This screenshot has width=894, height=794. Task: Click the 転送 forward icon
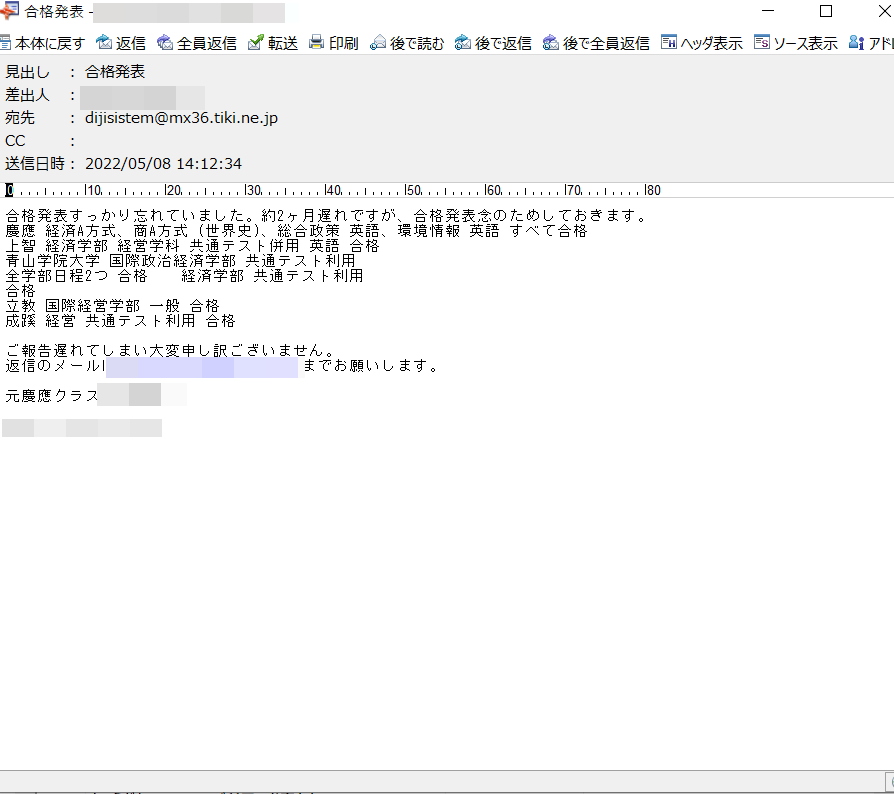[x=256, y=42]
